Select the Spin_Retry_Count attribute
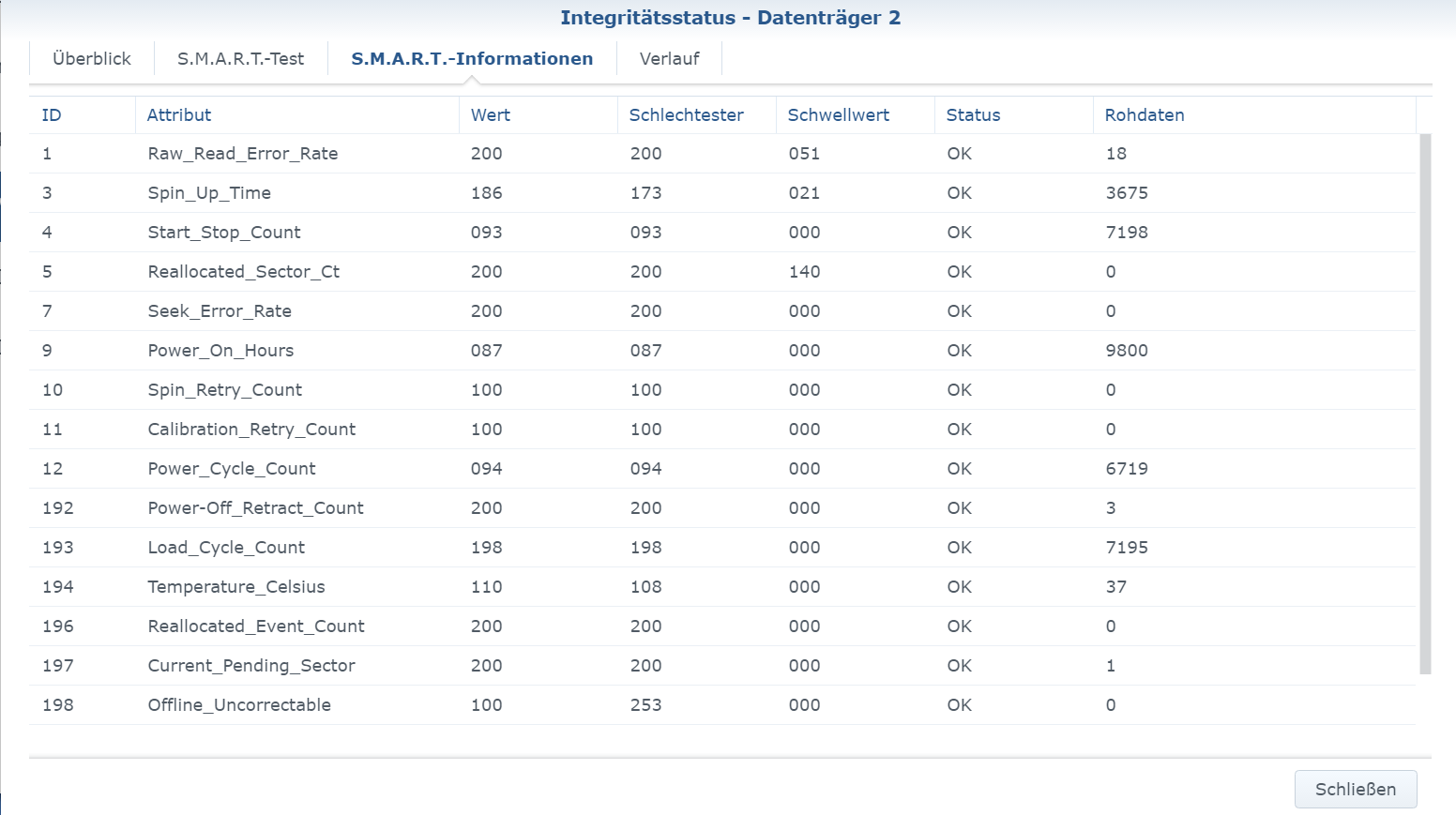This screenshot has height=815, width=1456. click(x=225, y=390)
